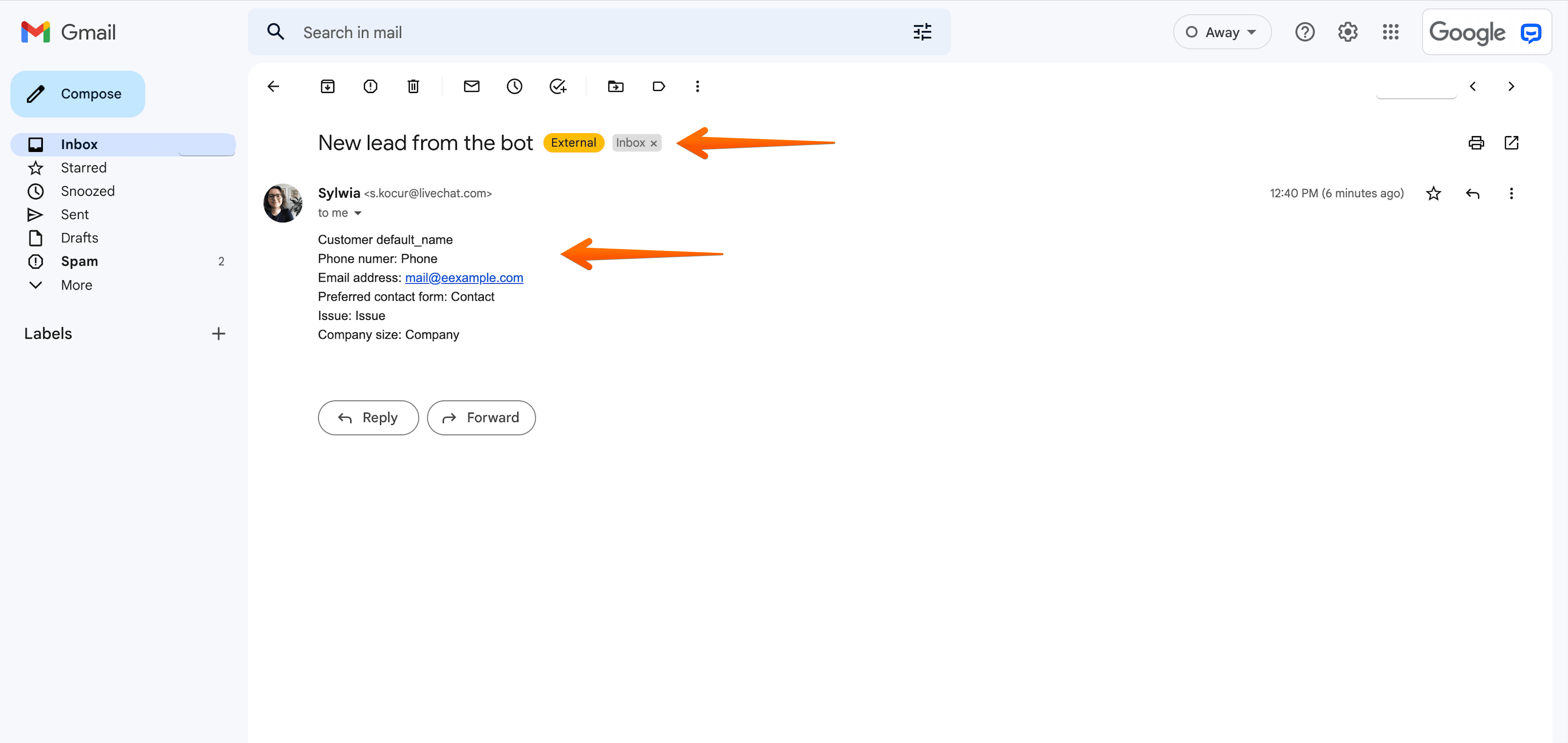1568x743 pixels.
Task: Mark the email as unread
Action: point(472,86)
